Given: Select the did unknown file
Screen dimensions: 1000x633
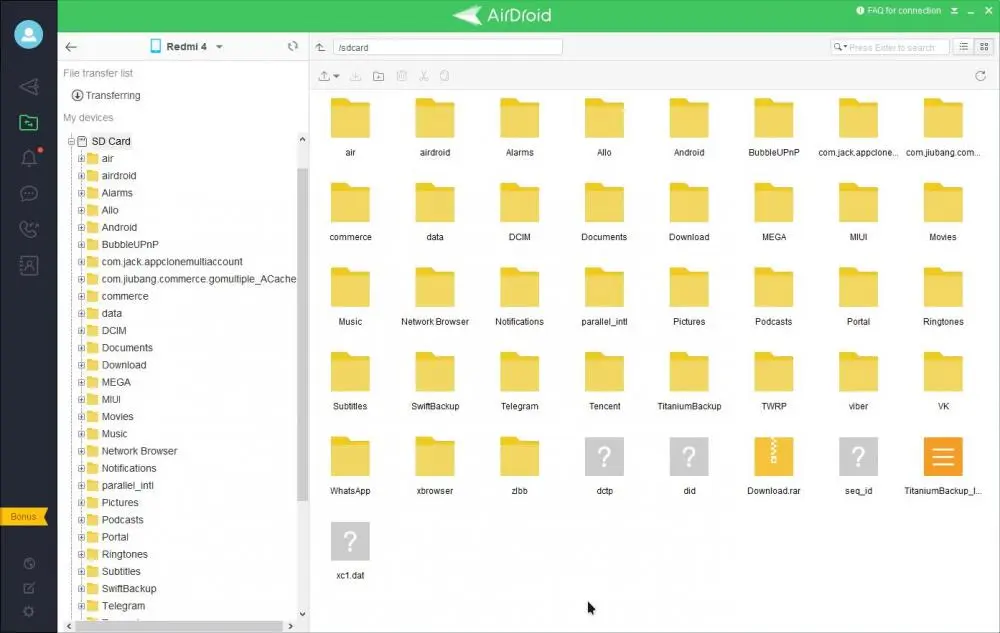Looking at the screenshot, I should coord(689,456).
